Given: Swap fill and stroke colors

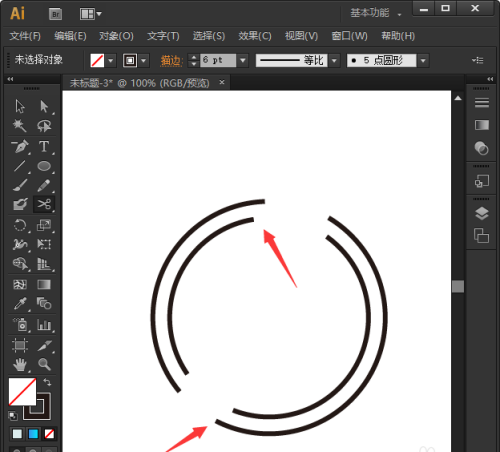Looking at the screenshot, I should 47,382.
